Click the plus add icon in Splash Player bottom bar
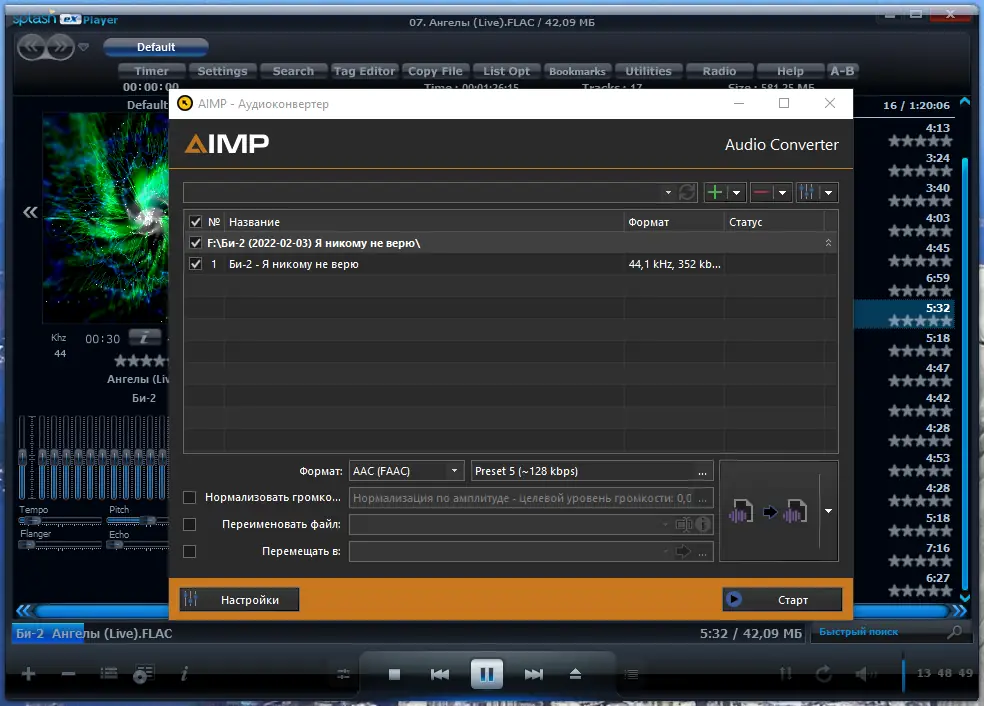This screenshot has width=984, height=706. 28,674
